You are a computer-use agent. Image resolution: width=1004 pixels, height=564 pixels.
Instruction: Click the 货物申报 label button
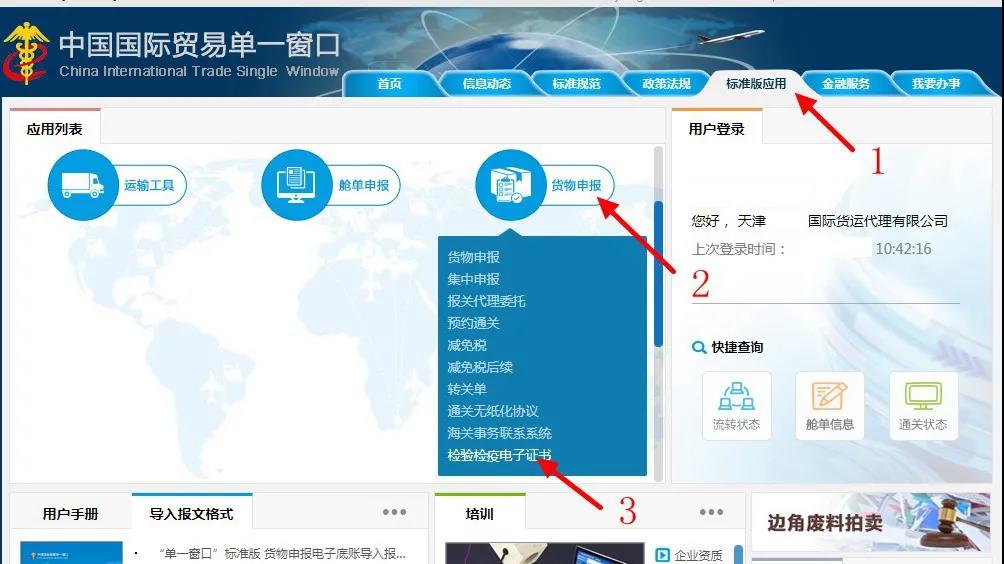576,186
